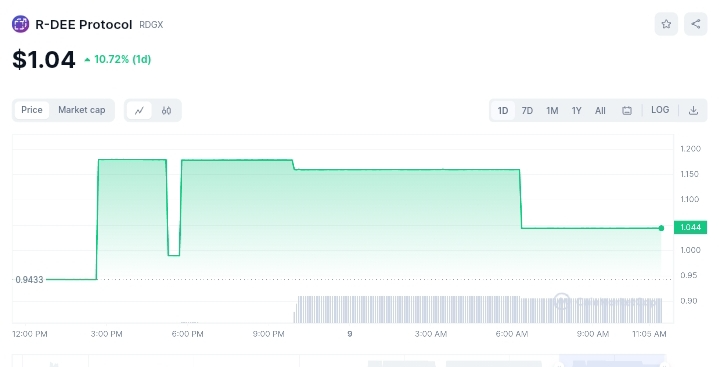Choose the 1Y time range
The width and height of the screenshot is (719, 367).
pos(576,111)
